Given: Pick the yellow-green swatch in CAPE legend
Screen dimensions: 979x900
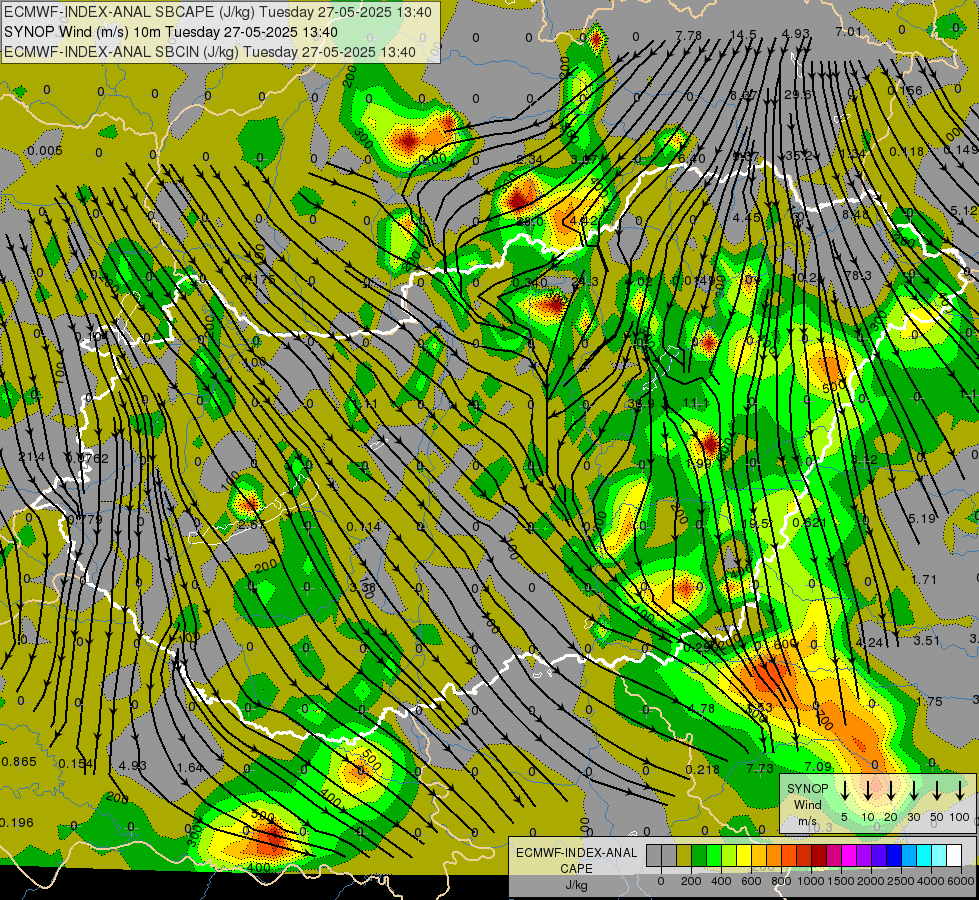Looking at the screenshot, I should [729, 856].
